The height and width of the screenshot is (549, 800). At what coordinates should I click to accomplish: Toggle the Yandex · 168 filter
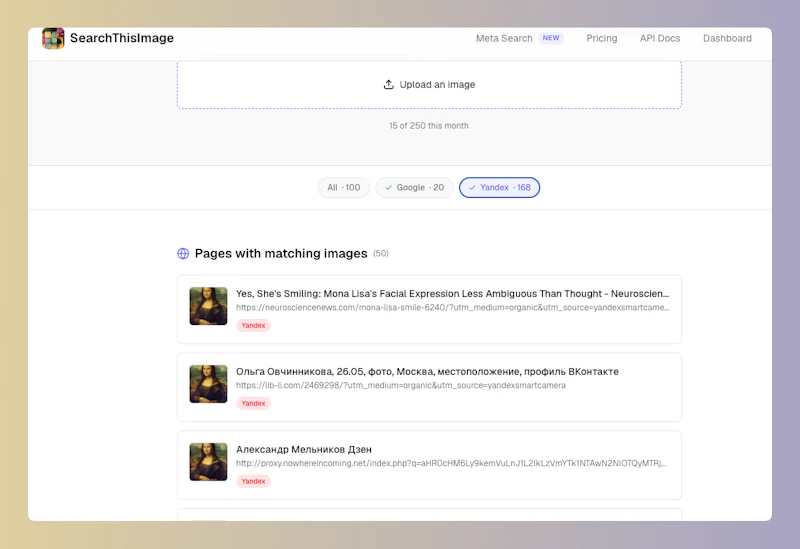[499, 187]
